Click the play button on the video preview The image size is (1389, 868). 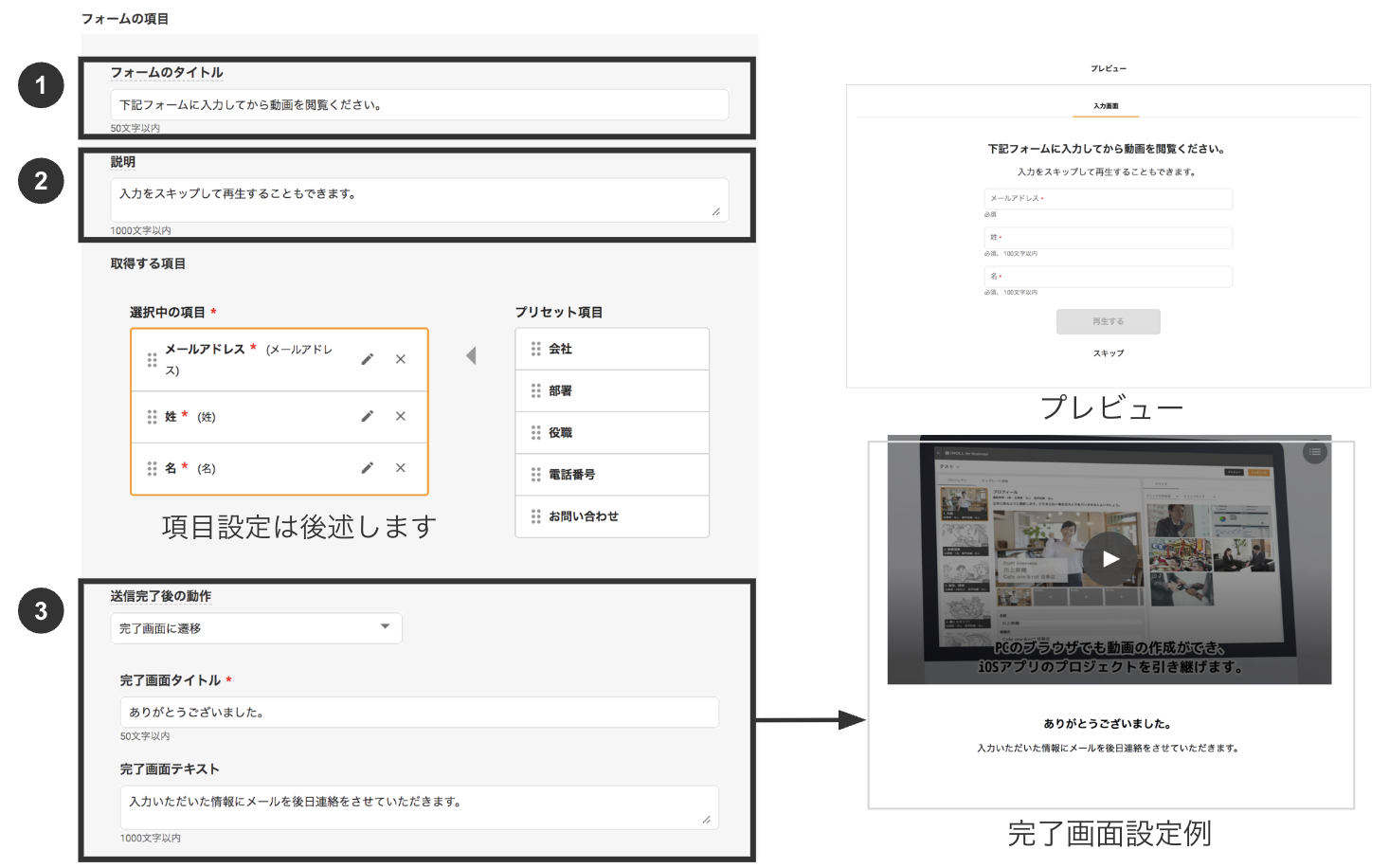(x=1109, y=559)
